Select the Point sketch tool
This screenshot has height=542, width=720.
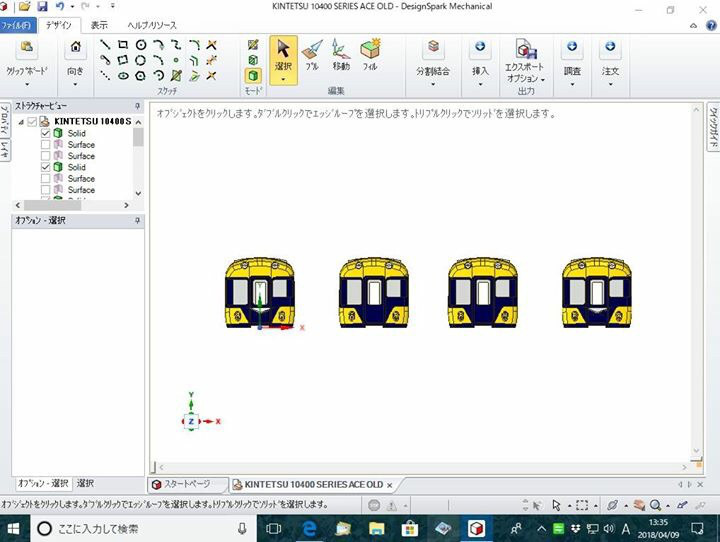click(176, 60)
